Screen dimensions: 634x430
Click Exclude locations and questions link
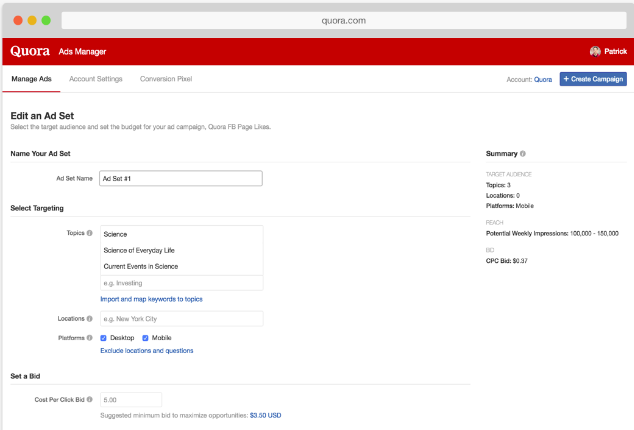pyautogui.click(x=147, y=350)
